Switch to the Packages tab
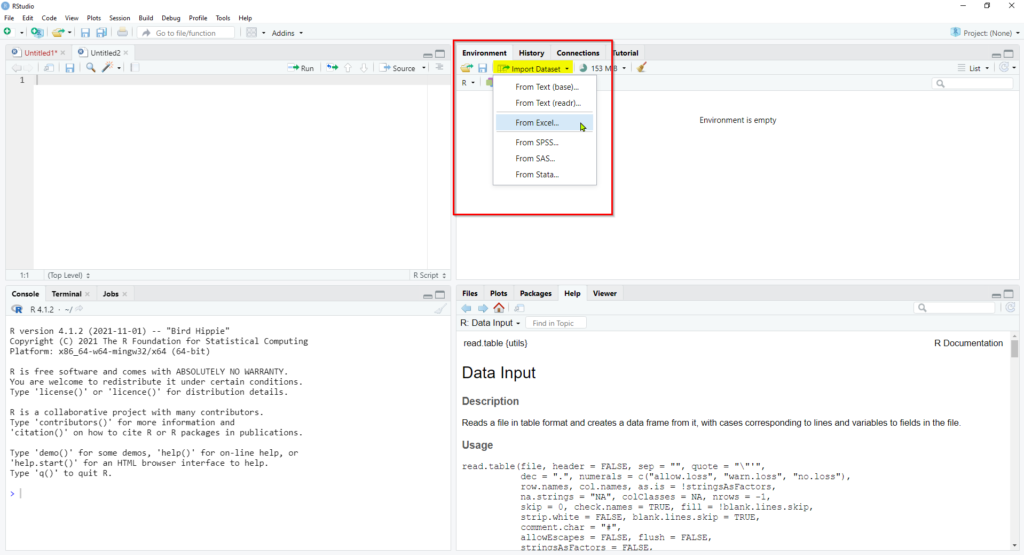 point(536,294)
